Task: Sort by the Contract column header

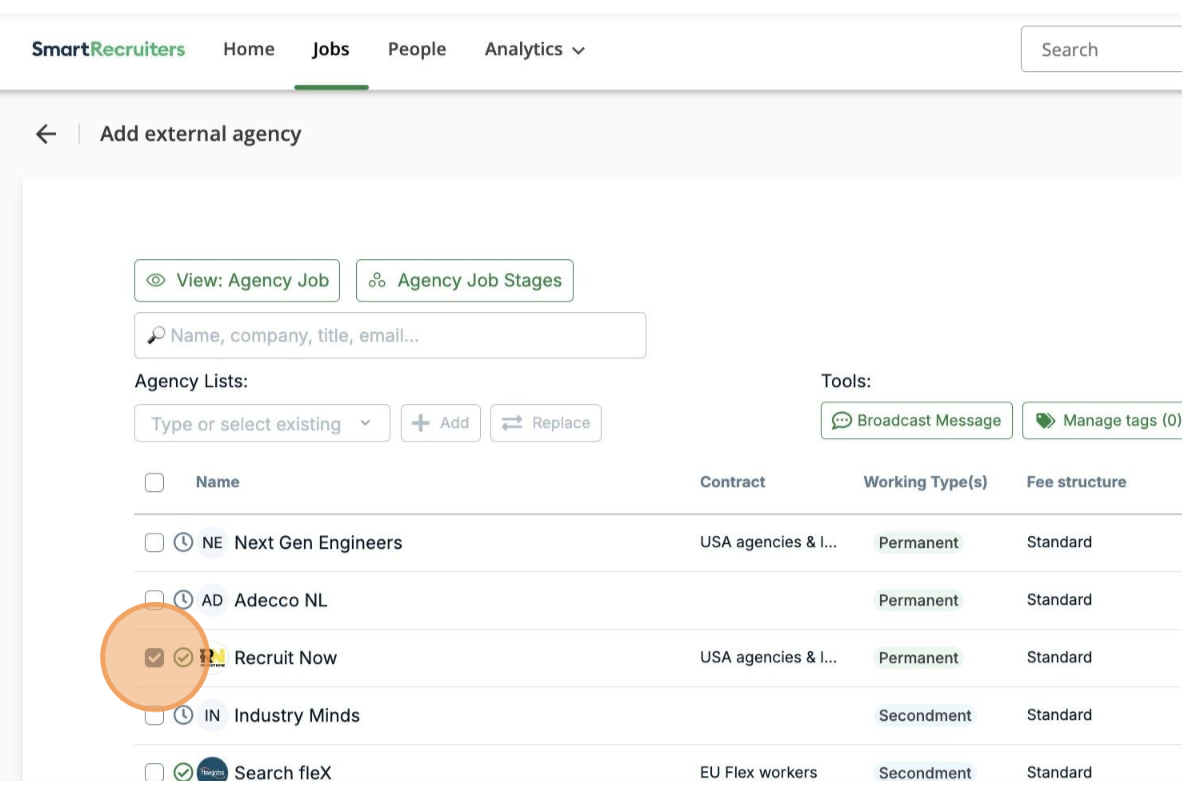Action: pos(732,482)
